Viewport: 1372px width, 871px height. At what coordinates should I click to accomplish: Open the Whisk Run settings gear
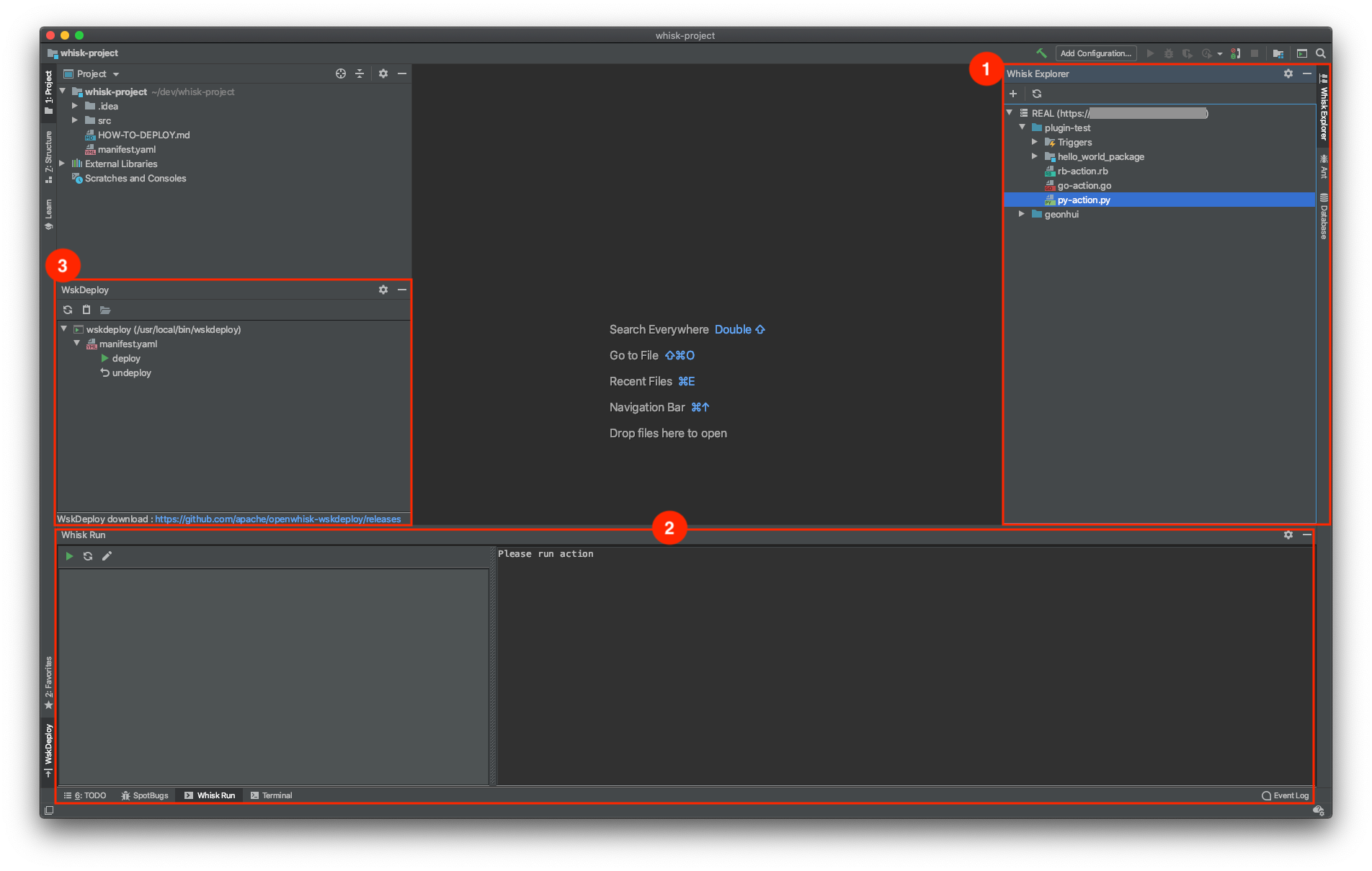1288,535
